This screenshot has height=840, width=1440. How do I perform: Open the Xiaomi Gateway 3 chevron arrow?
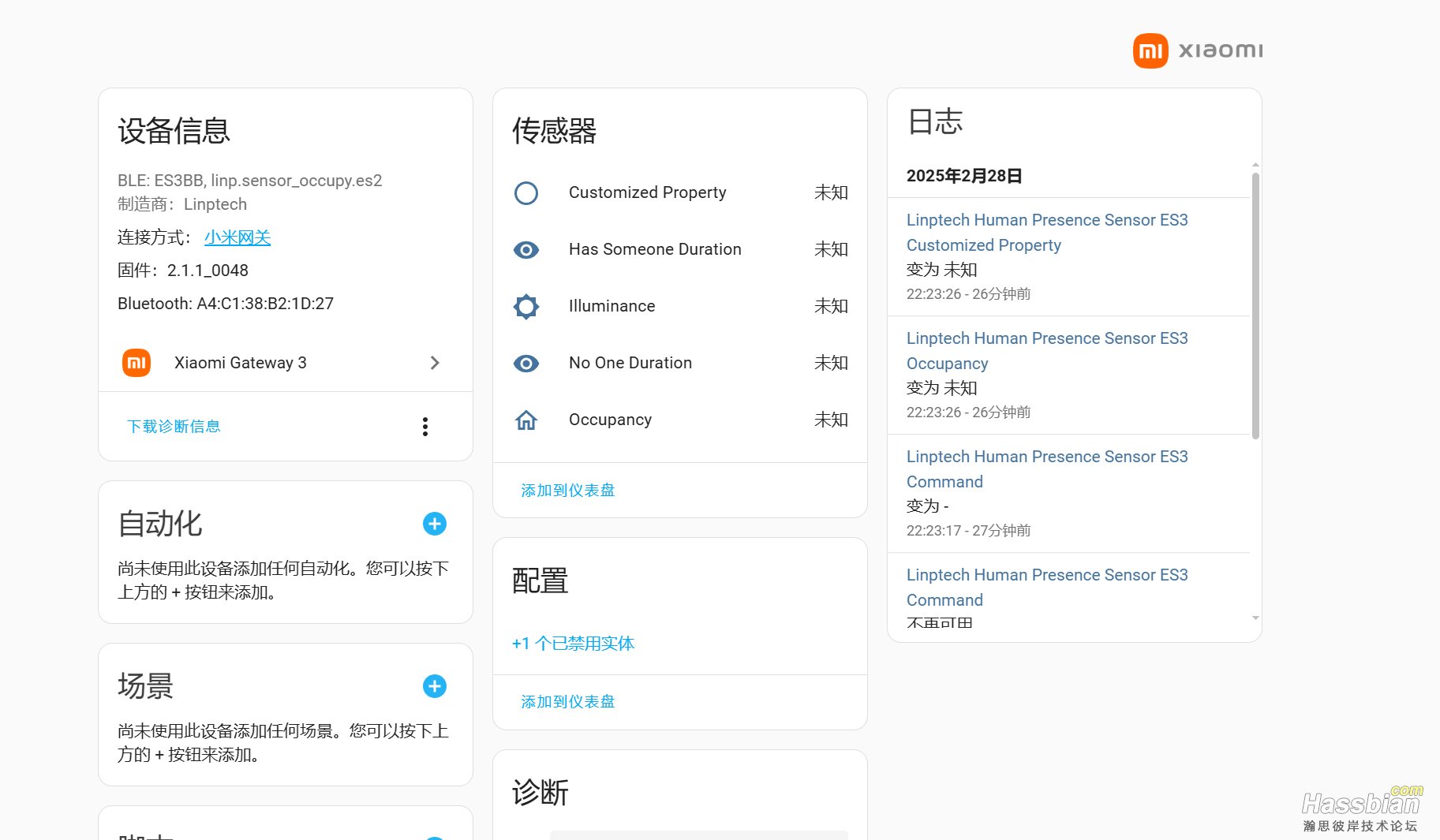click(x=435, y=363)
